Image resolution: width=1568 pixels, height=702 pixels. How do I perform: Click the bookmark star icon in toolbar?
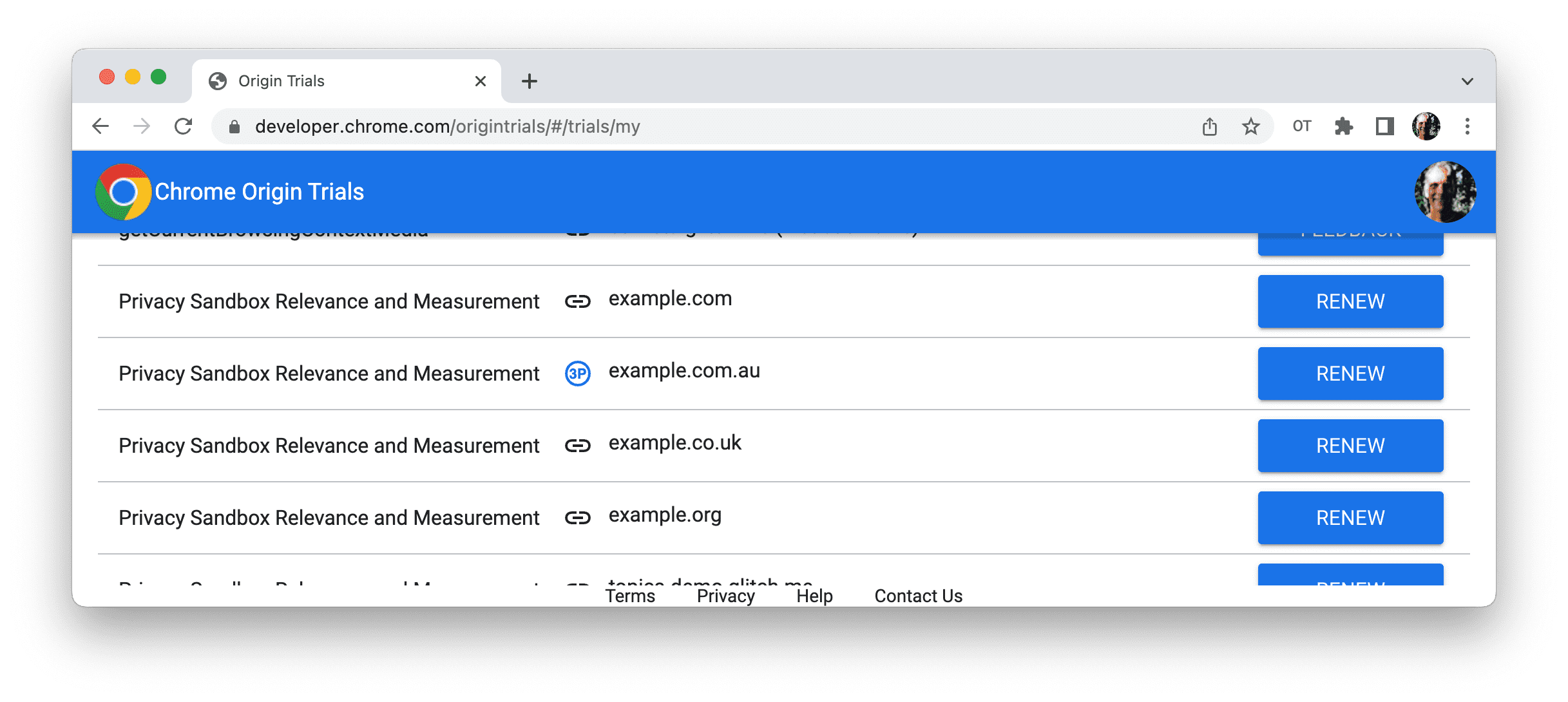1249,126
